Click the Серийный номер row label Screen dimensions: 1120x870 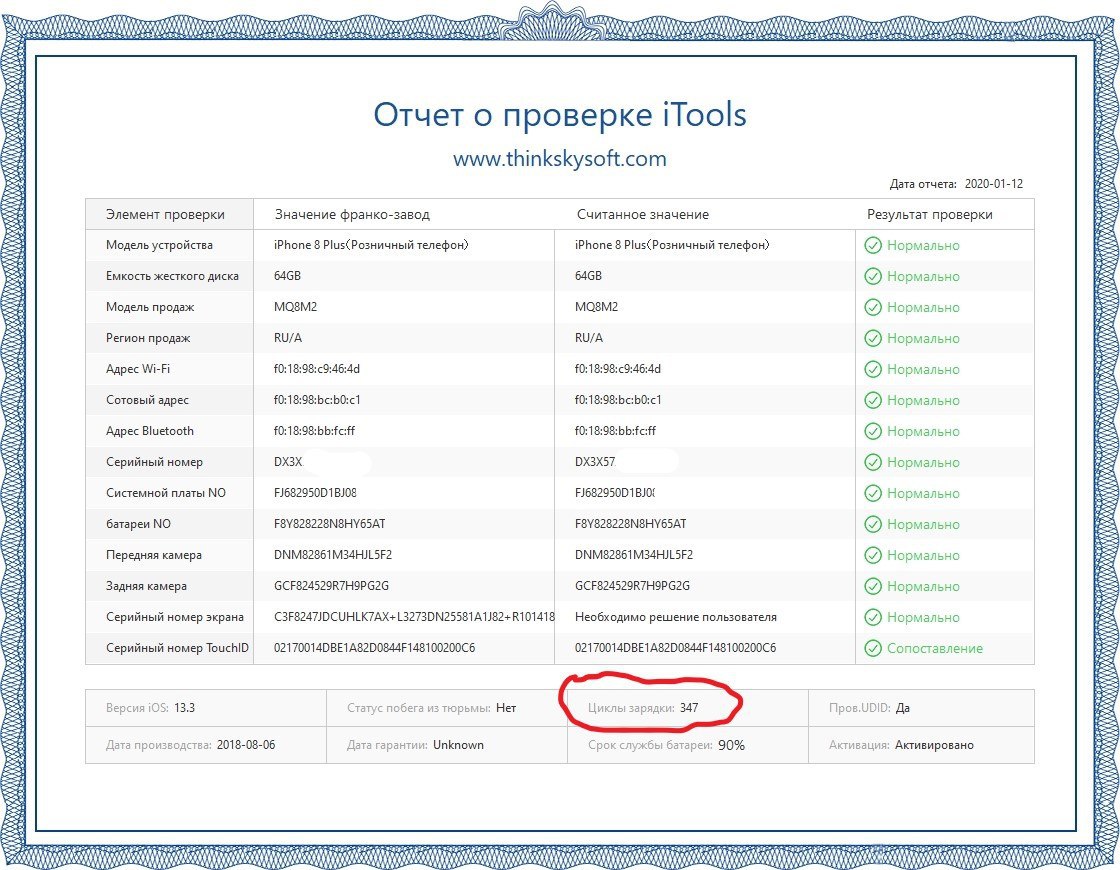click(x=154, y=462)
